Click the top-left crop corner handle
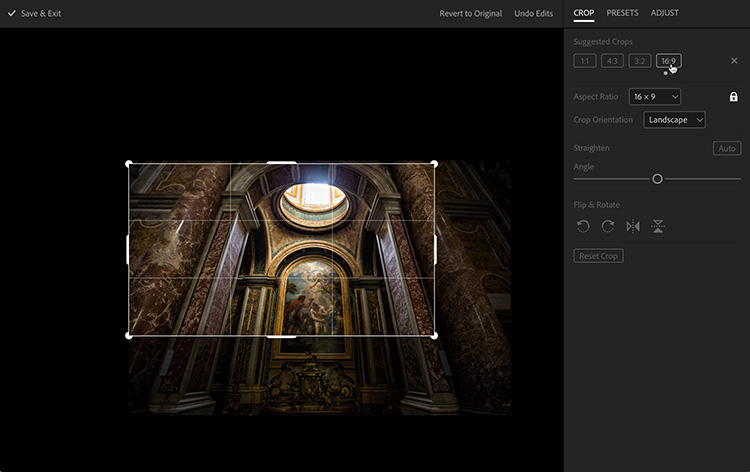Viewport: 750px width, 472px height. 128,164
